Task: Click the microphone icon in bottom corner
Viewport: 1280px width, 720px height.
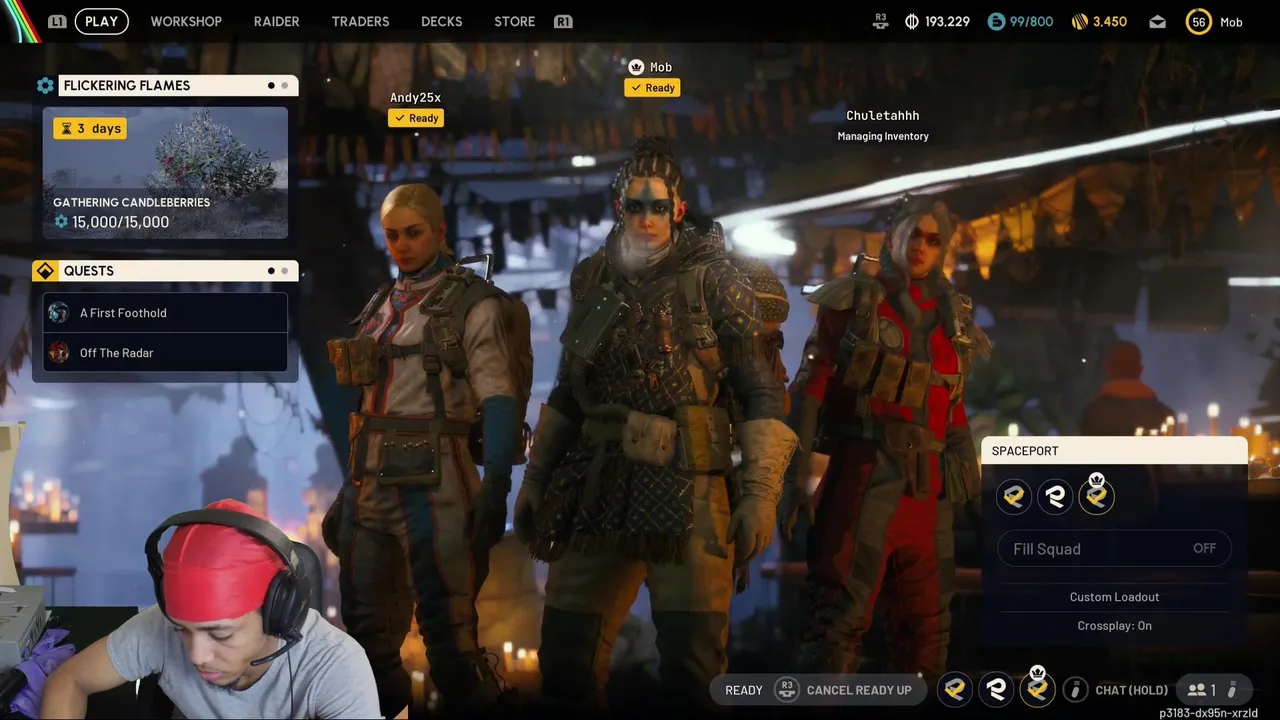Action: (1233, 690)
